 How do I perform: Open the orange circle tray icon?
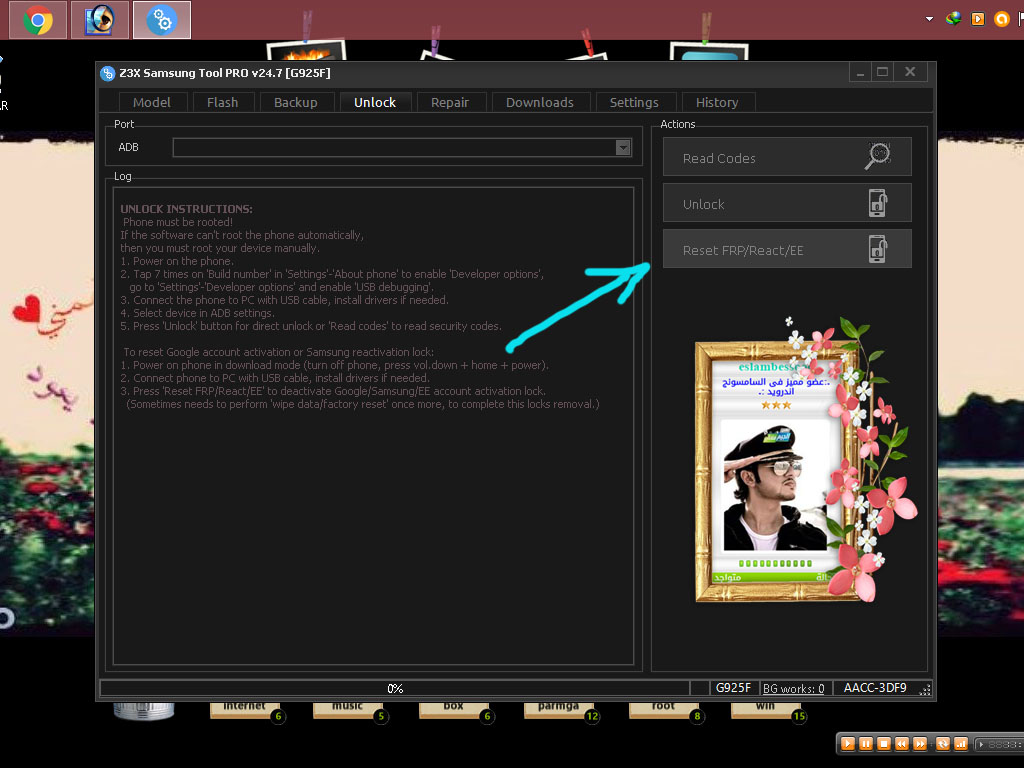pos(1001,19)
